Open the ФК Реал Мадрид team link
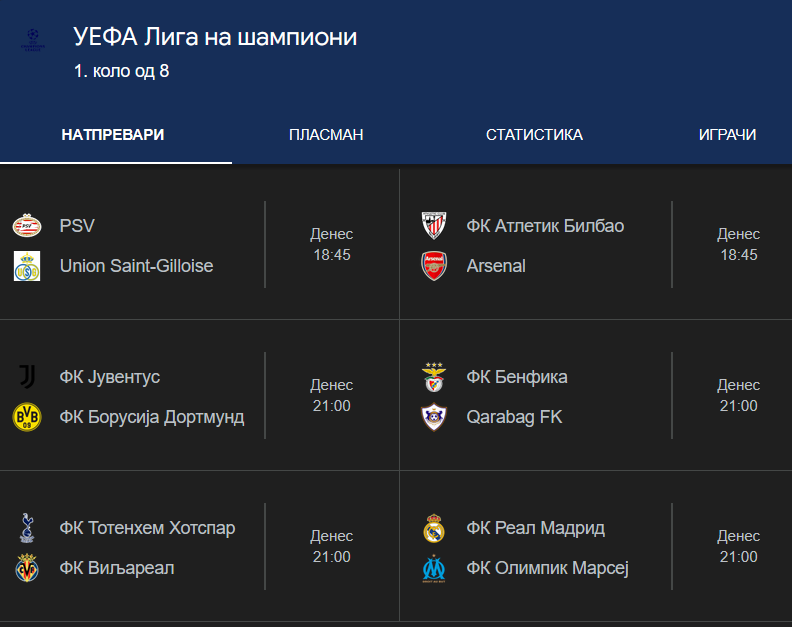The image size is (792, 627). tap(535, 528)
